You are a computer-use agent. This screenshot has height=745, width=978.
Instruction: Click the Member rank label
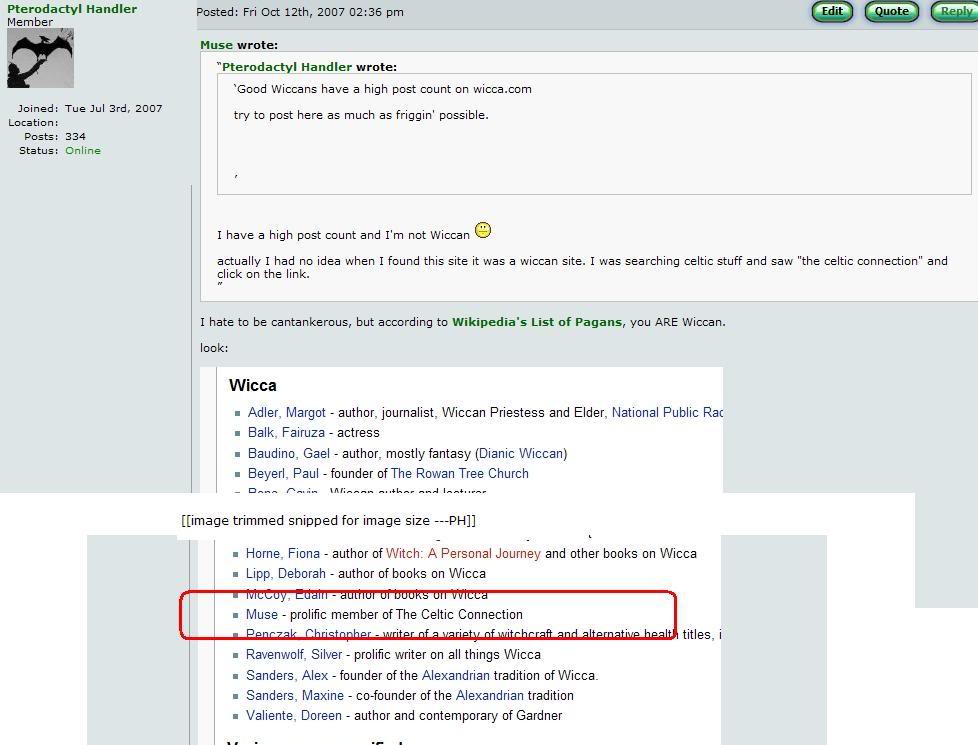click(30, 22)
